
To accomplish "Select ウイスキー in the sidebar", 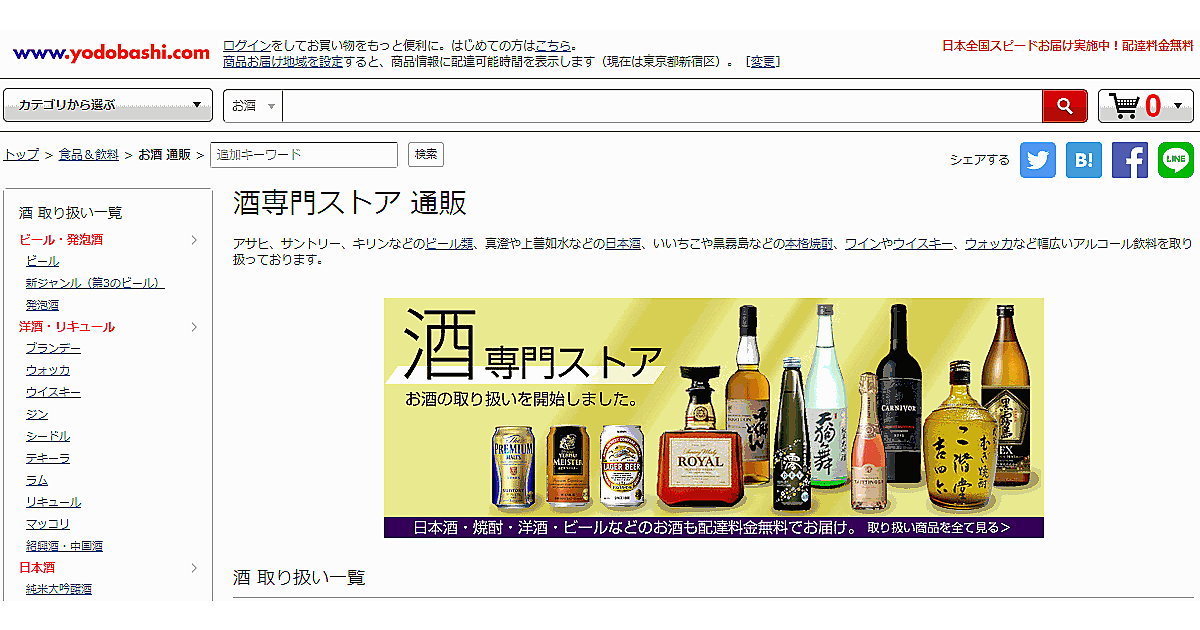I will click(x=53, y=392).
